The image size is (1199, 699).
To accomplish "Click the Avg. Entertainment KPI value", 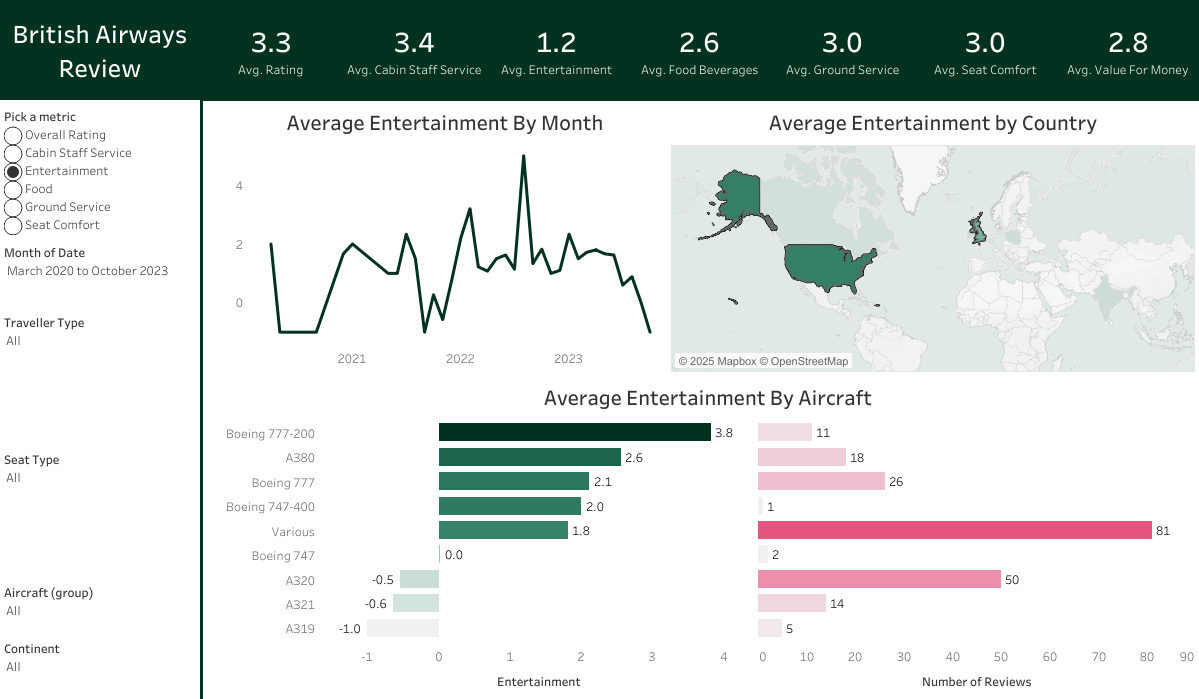I will (556, 43).
